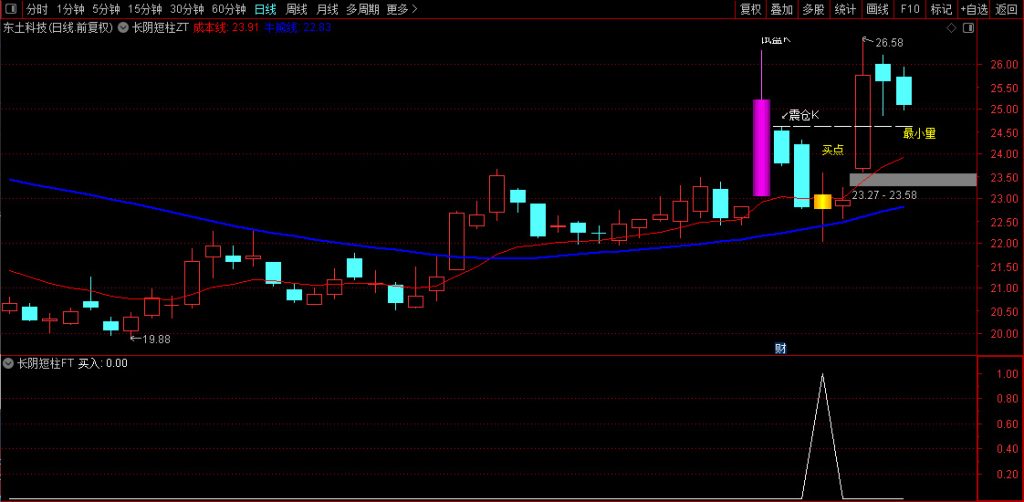This screenshot has height=502, width=1024.
Task: Click the magenta long candle on chart
Action: click(762, 147)
